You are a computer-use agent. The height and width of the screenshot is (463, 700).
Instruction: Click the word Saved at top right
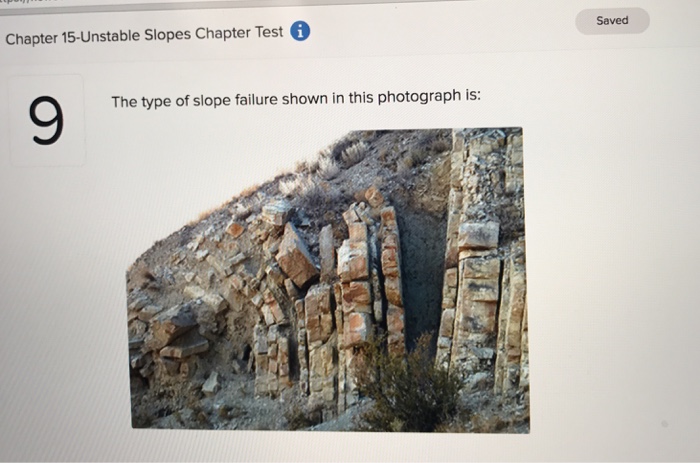pyautogui.click(x=612, y=21)
